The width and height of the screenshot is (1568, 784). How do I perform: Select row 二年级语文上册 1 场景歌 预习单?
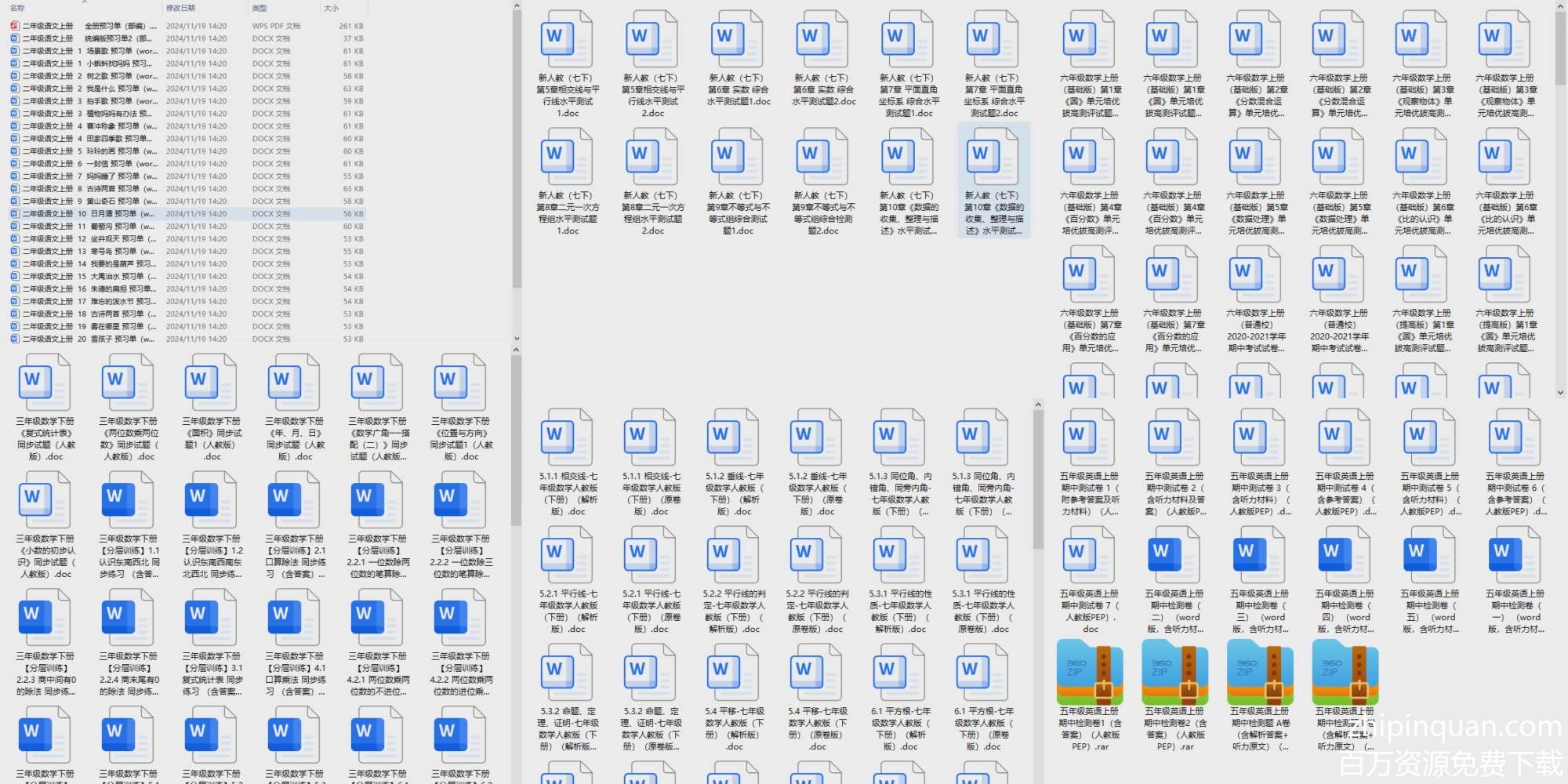(x=187, y=51)
